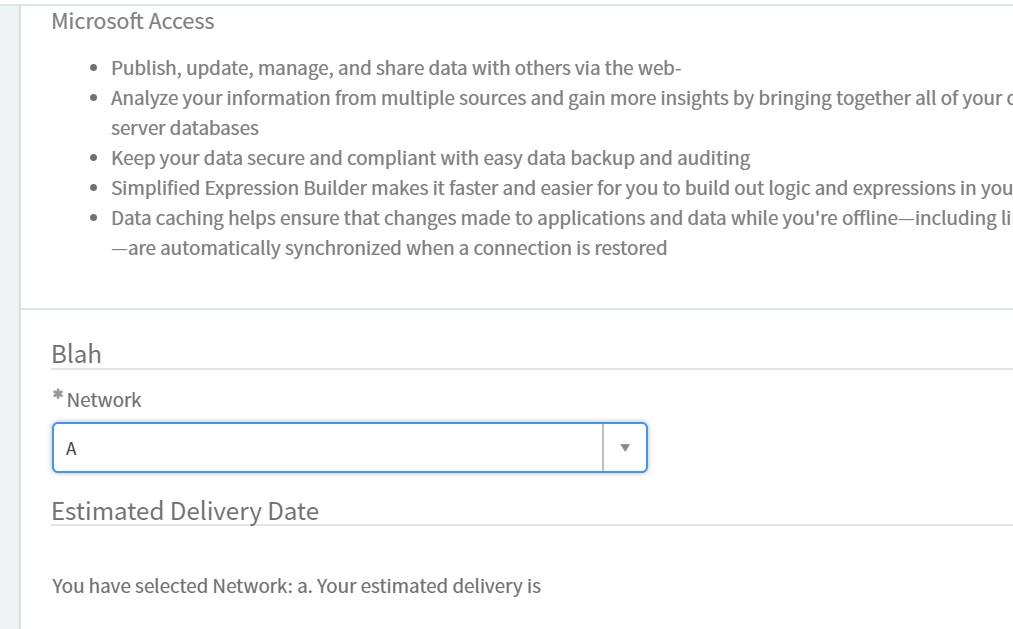Click the required asterisk beside Network

coord(58,398)
